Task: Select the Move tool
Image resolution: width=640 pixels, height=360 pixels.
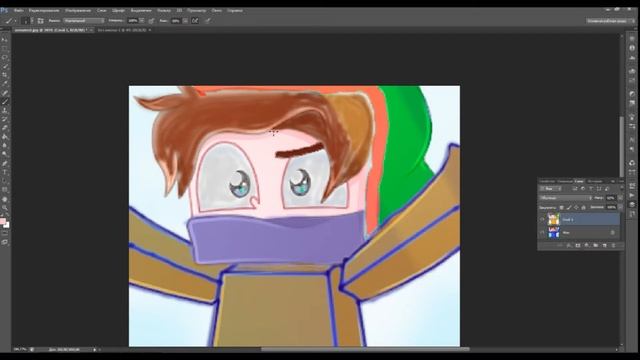Action: [x=5, y=39]
